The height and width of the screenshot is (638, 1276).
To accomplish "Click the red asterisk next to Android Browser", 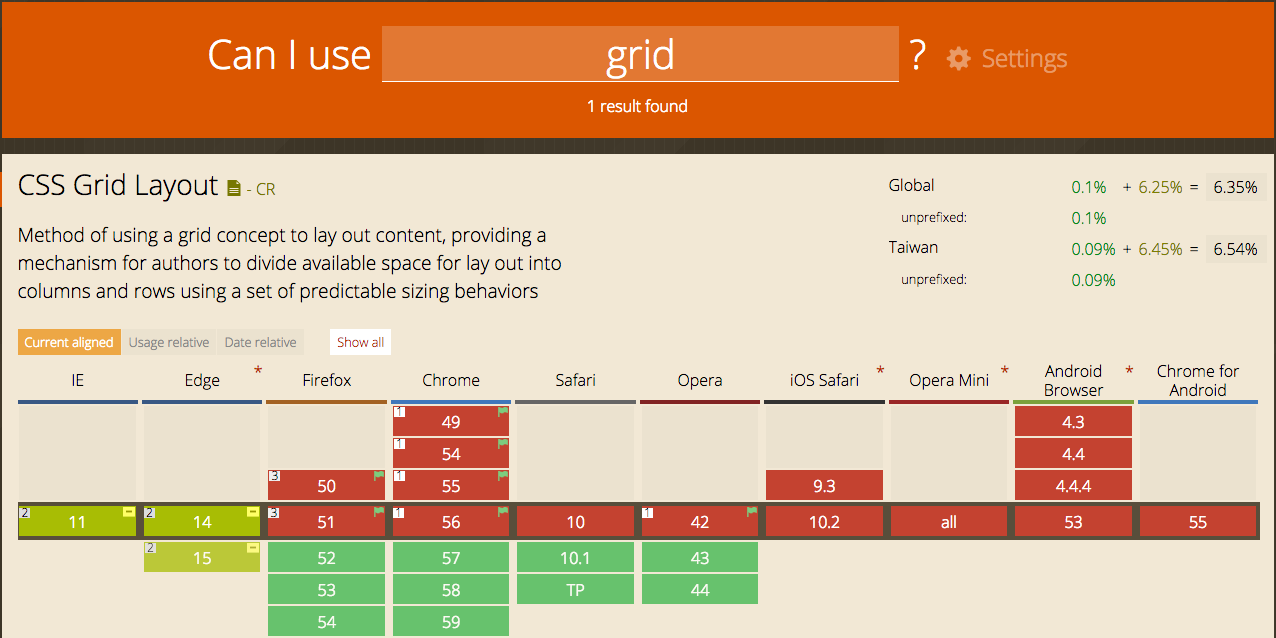I will (x=1129, y=372).
